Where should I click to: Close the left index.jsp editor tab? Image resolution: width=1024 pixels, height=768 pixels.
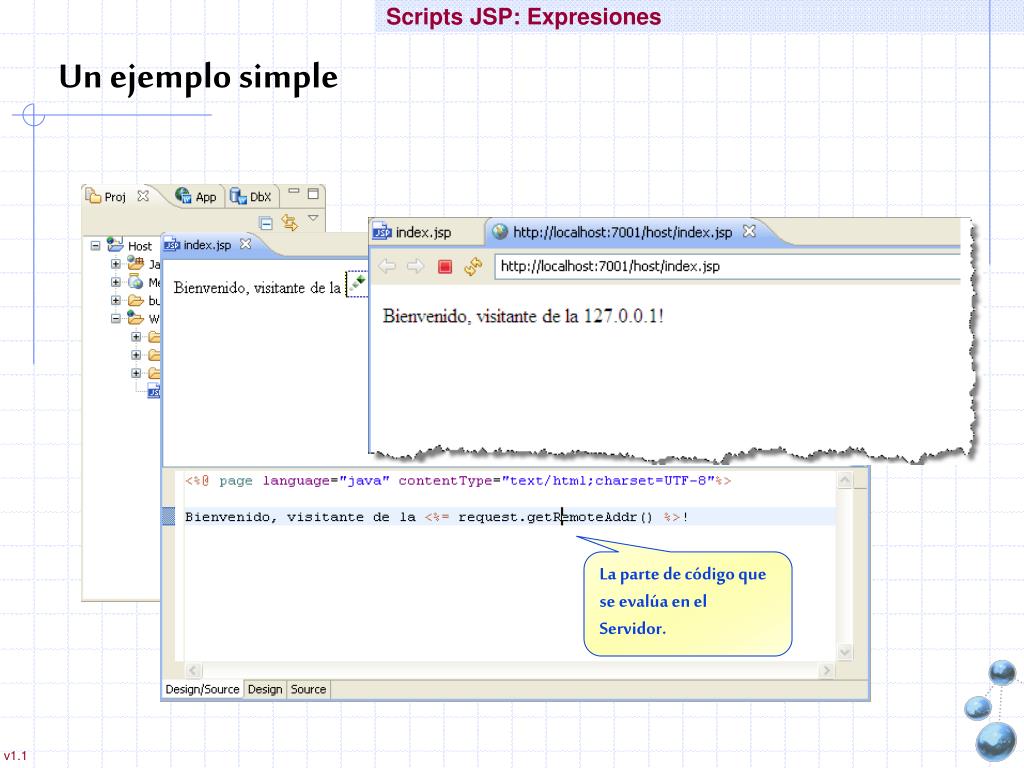(246, 244)
